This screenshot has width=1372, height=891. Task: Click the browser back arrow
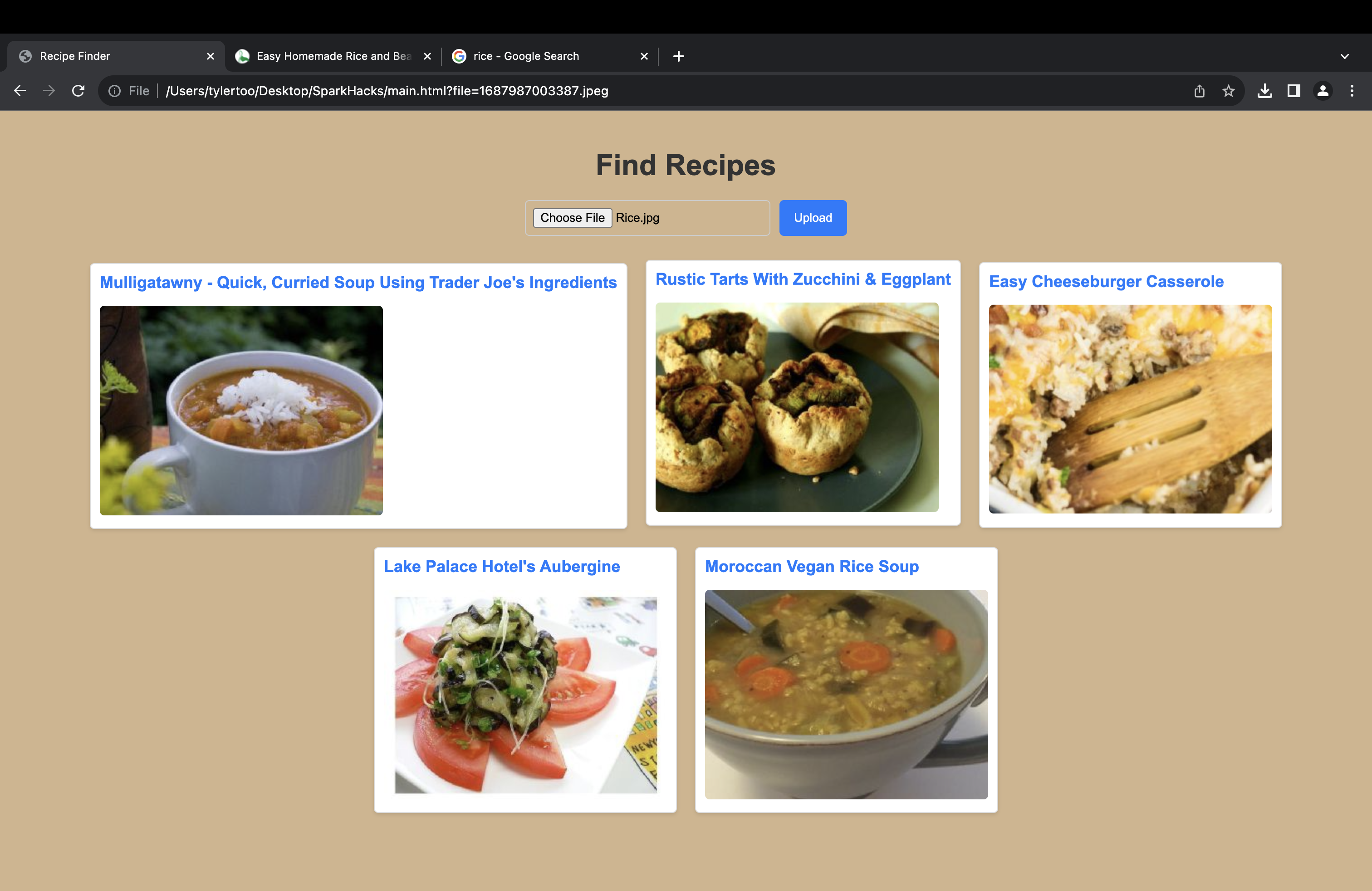(x=20, y=90)
